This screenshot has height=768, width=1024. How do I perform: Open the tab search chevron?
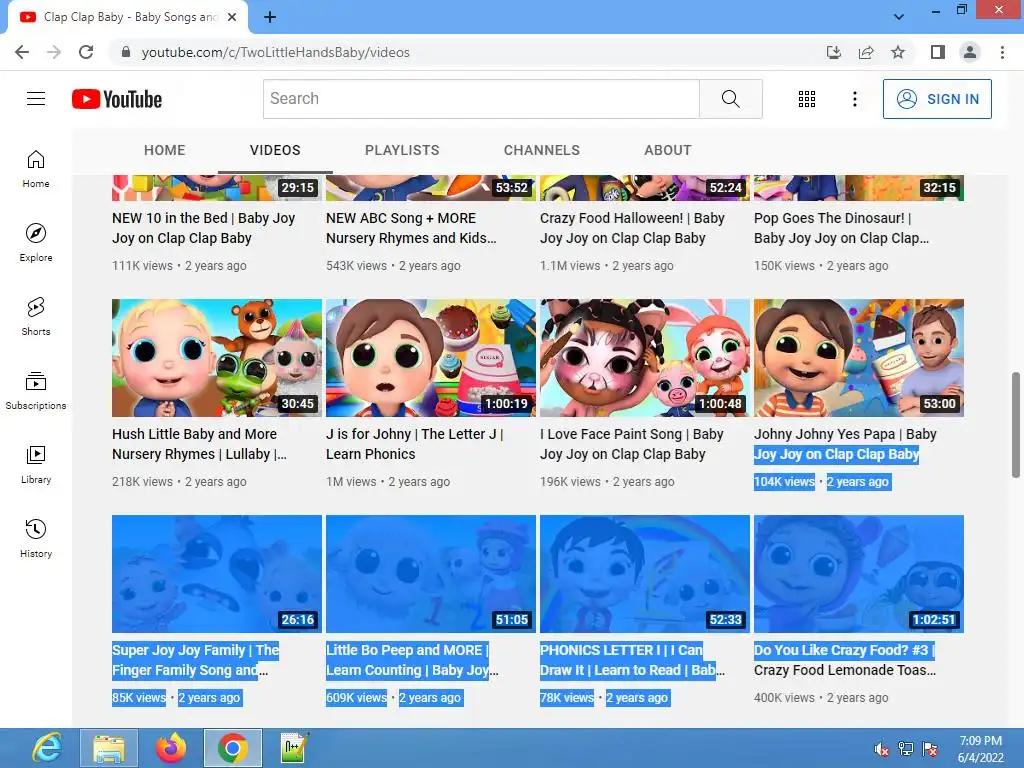pyautogui.click(x=899, y=17)
